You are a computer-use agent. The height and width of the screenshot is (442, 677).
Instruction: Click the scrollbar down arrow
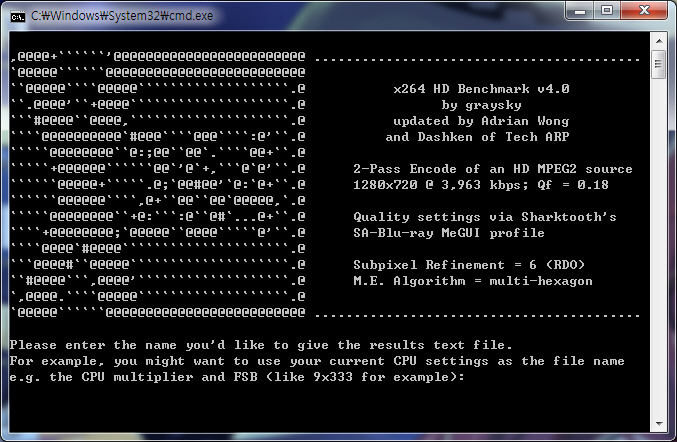[659, 424]
